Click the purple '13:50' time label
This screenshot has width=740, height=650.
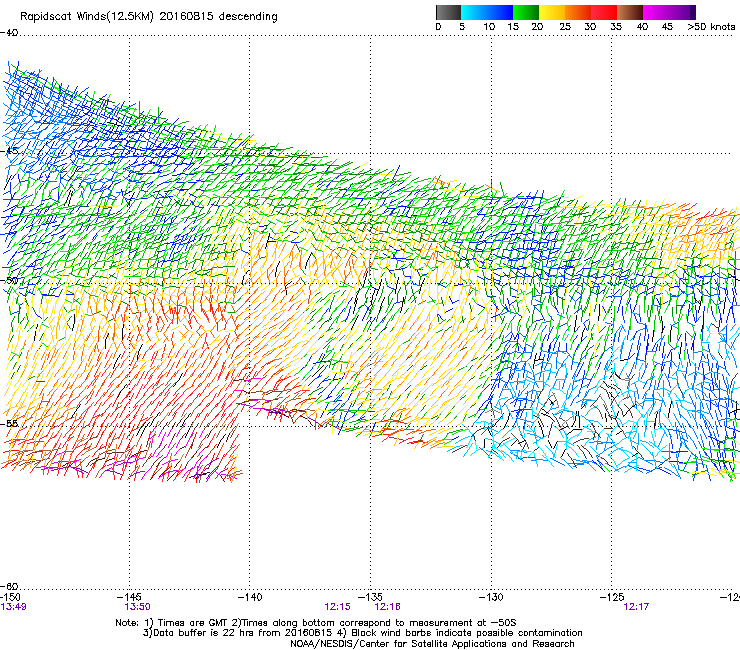tap(137, 607)
